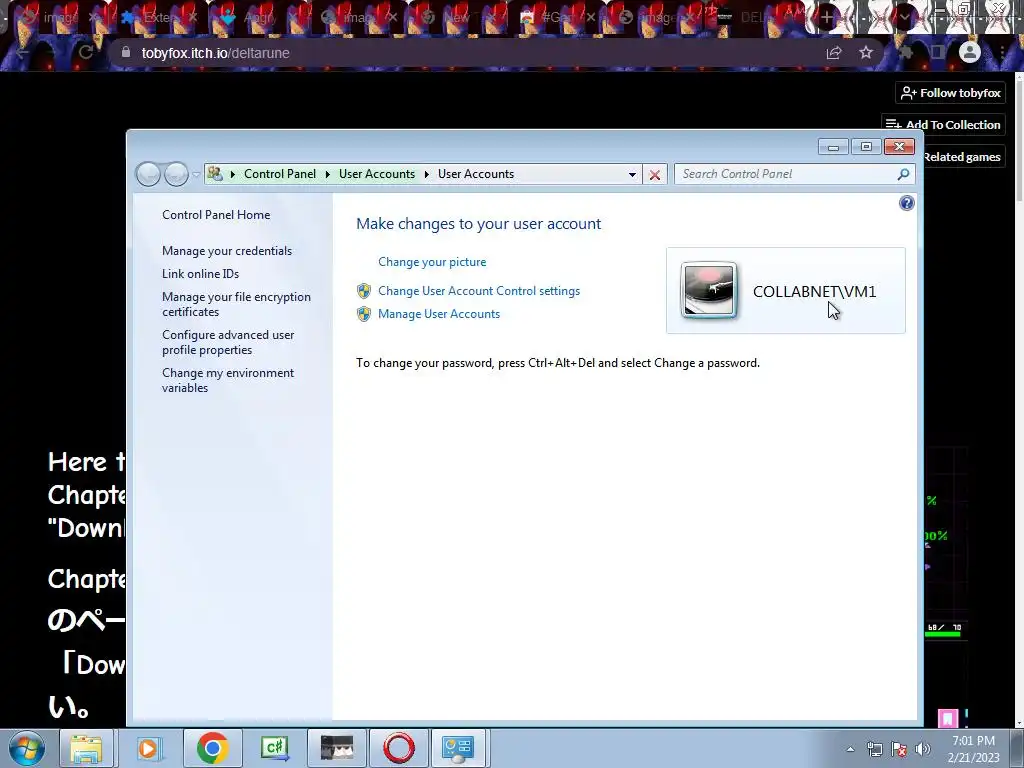Click the first User Accounts breadcrumb

(377, 174)
